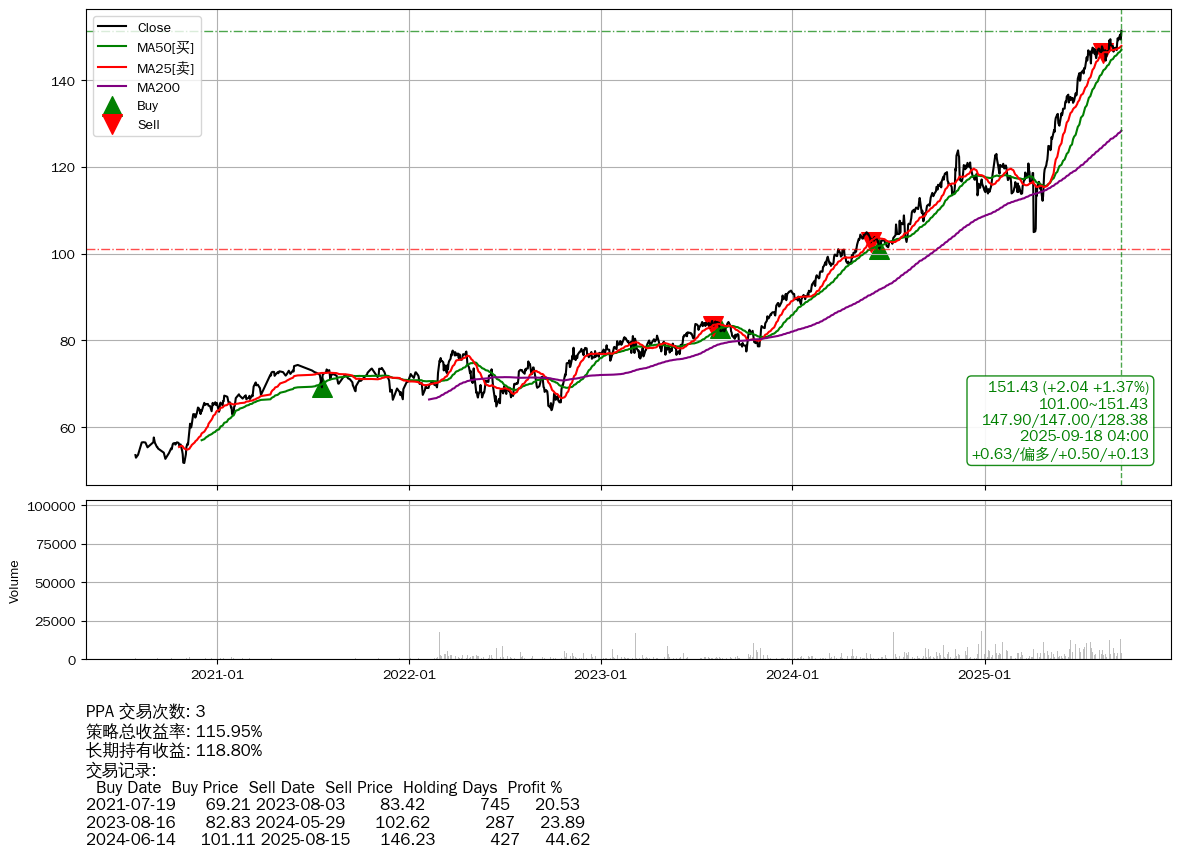Click the 2025-01 x-axis tick label
This screenshot has width=1180, height=857.
(985, 674)
